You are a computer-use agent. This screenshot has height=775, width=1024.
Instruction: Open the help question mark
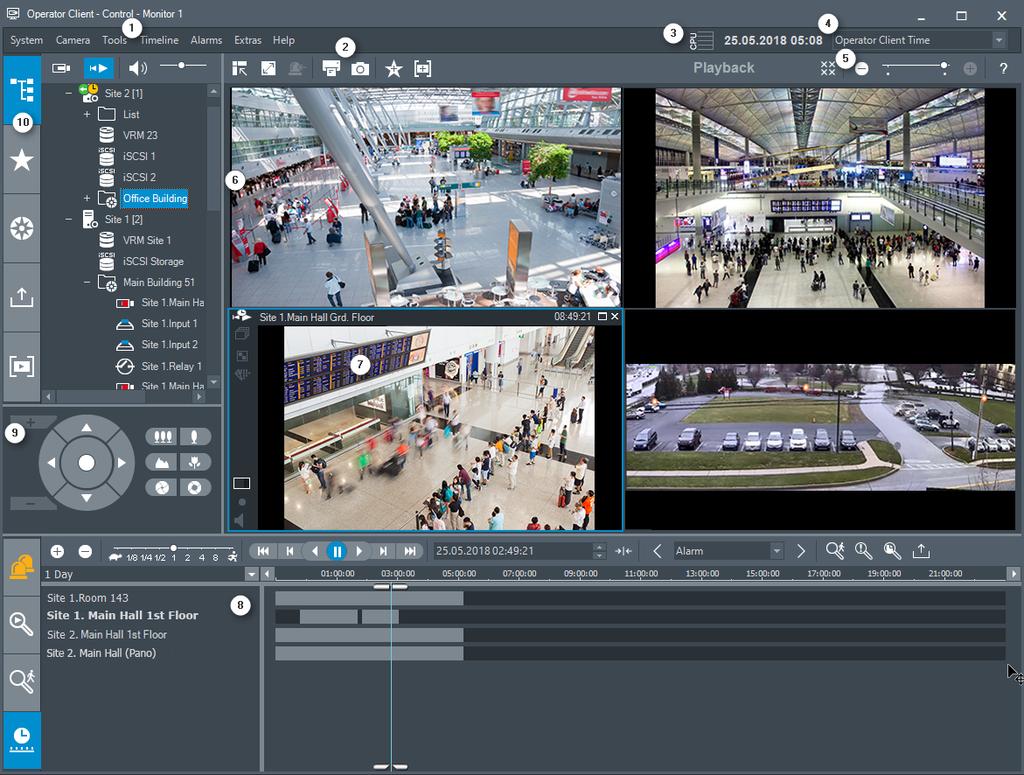click(x=1003, y=69)
